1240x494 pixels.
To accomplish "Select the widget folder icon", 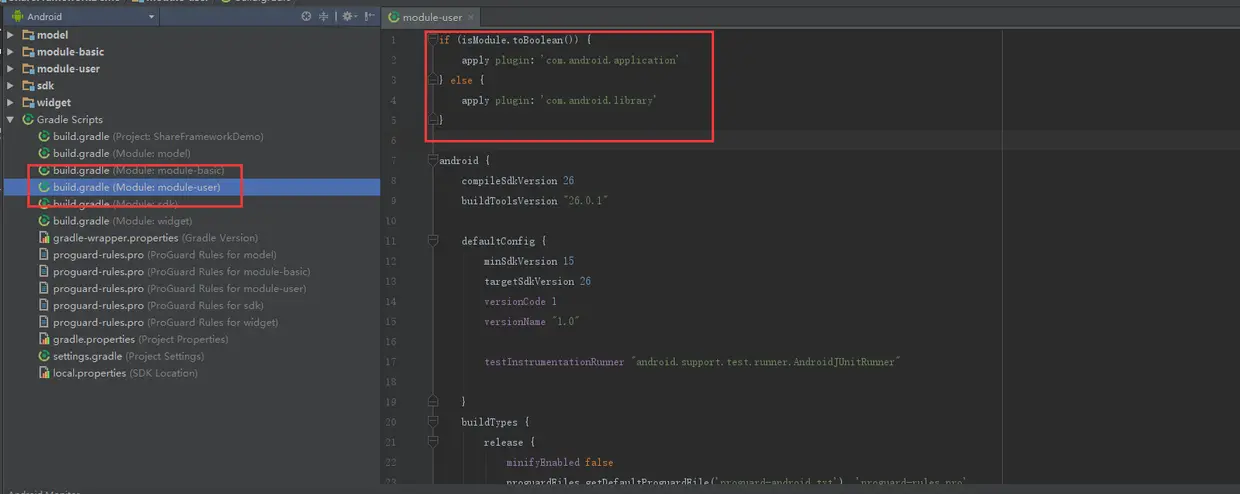I will click(27, 103).
